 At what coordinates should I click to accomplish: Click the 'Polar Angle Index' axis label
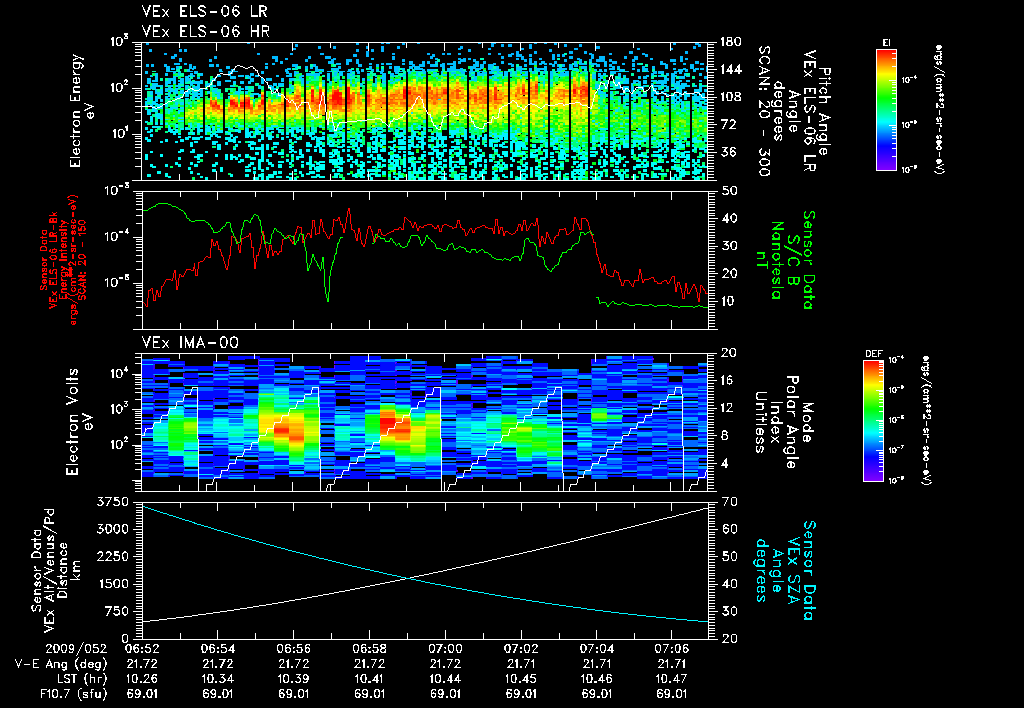[x=782, y=422]
